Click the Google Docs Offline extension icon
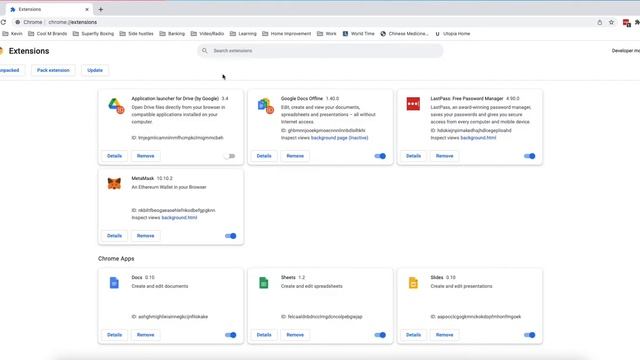 click(265, 105)
